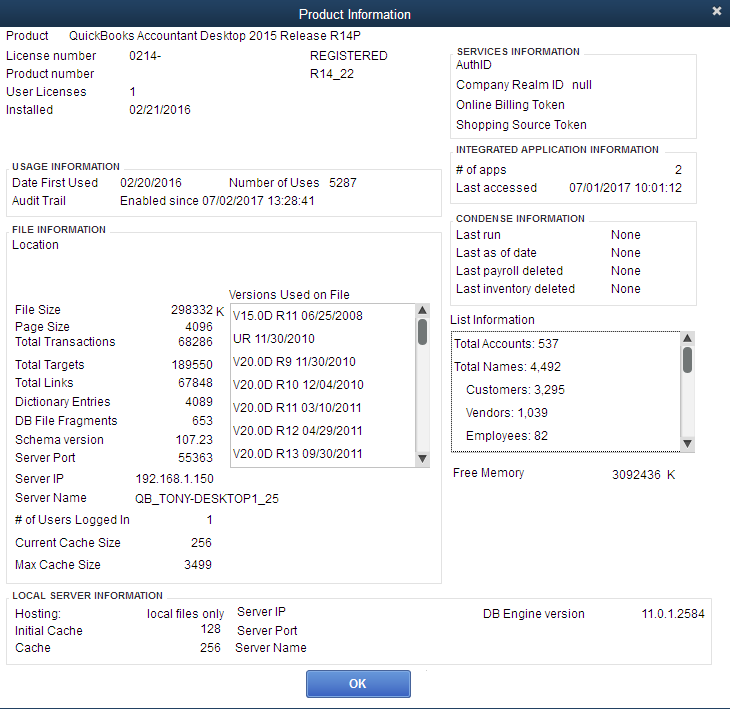The height and width of the screenshot is (709, 730).
Task: Click Customers: 3,295 list entry
Action: (515, 390)
